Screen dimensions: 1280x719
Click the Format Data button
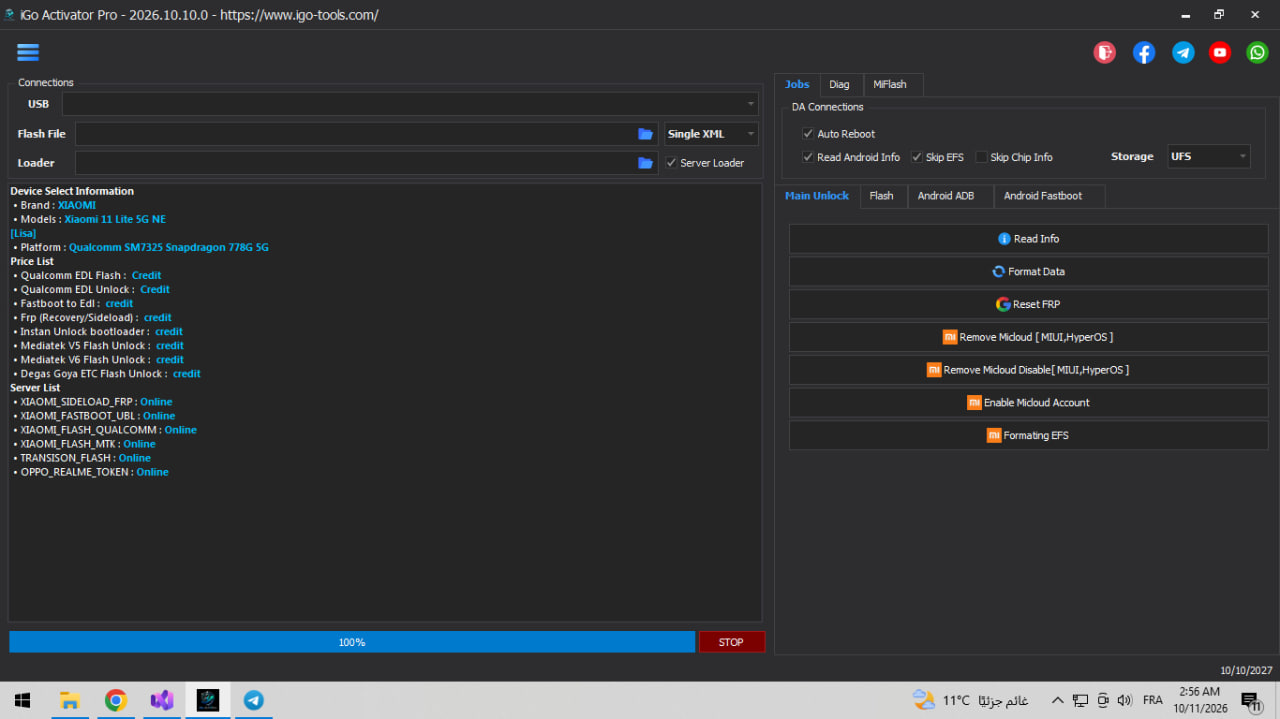pos(1028,272)
